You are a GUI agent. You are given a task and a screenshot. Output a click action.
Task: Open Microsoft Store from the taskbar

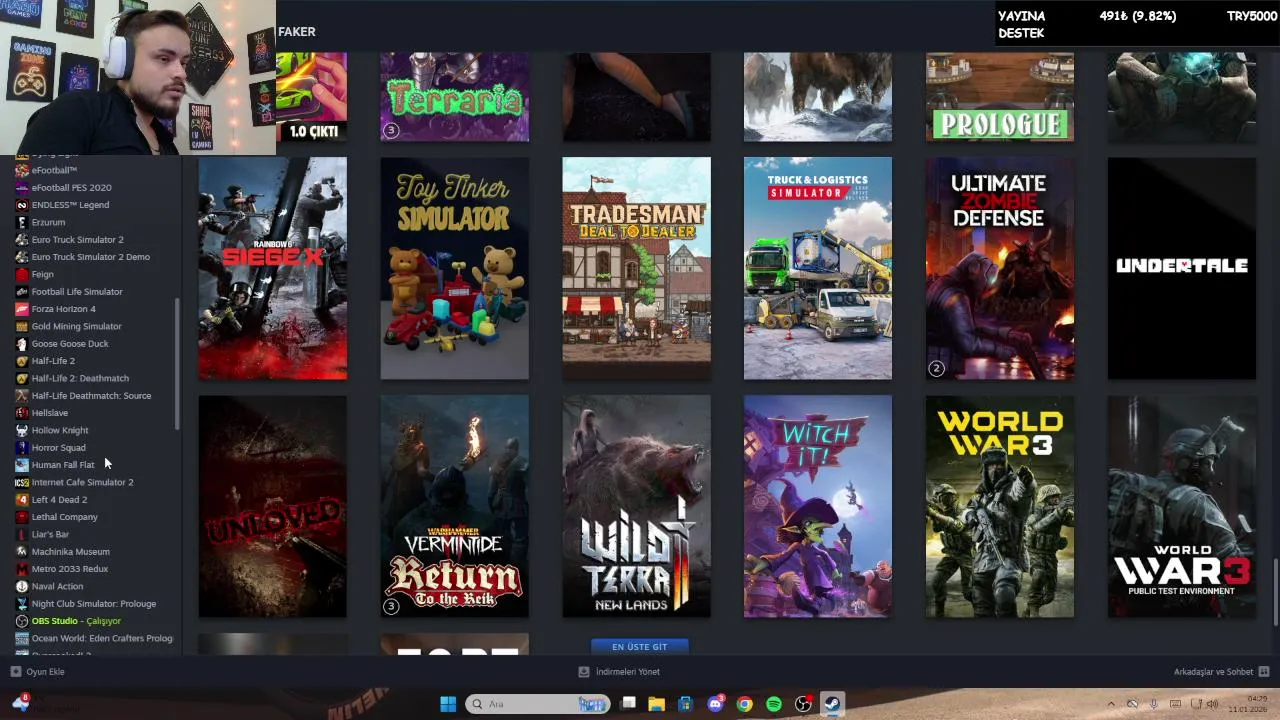point(686,704)
